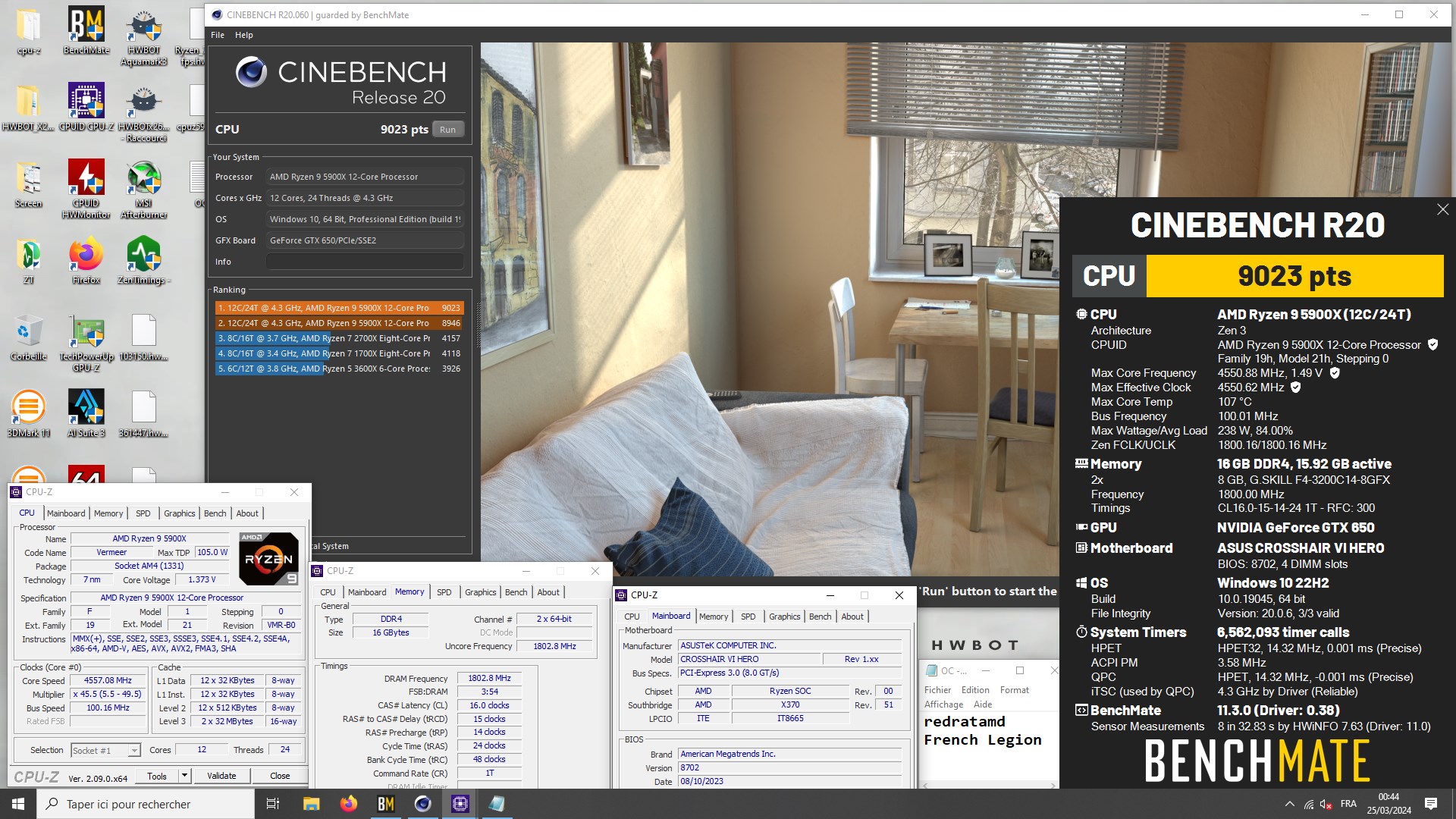This screenshot has width=1456, height=819.
Task: Open the HWBOTx265 Raccourci shortcut
Action: (143, 112)
